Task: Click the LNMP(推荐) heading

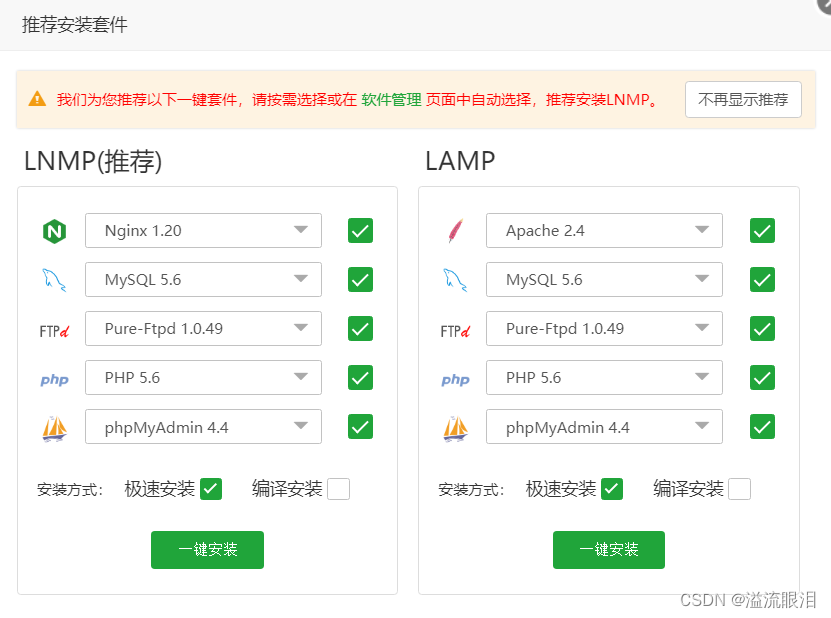Action: [93, 161]
